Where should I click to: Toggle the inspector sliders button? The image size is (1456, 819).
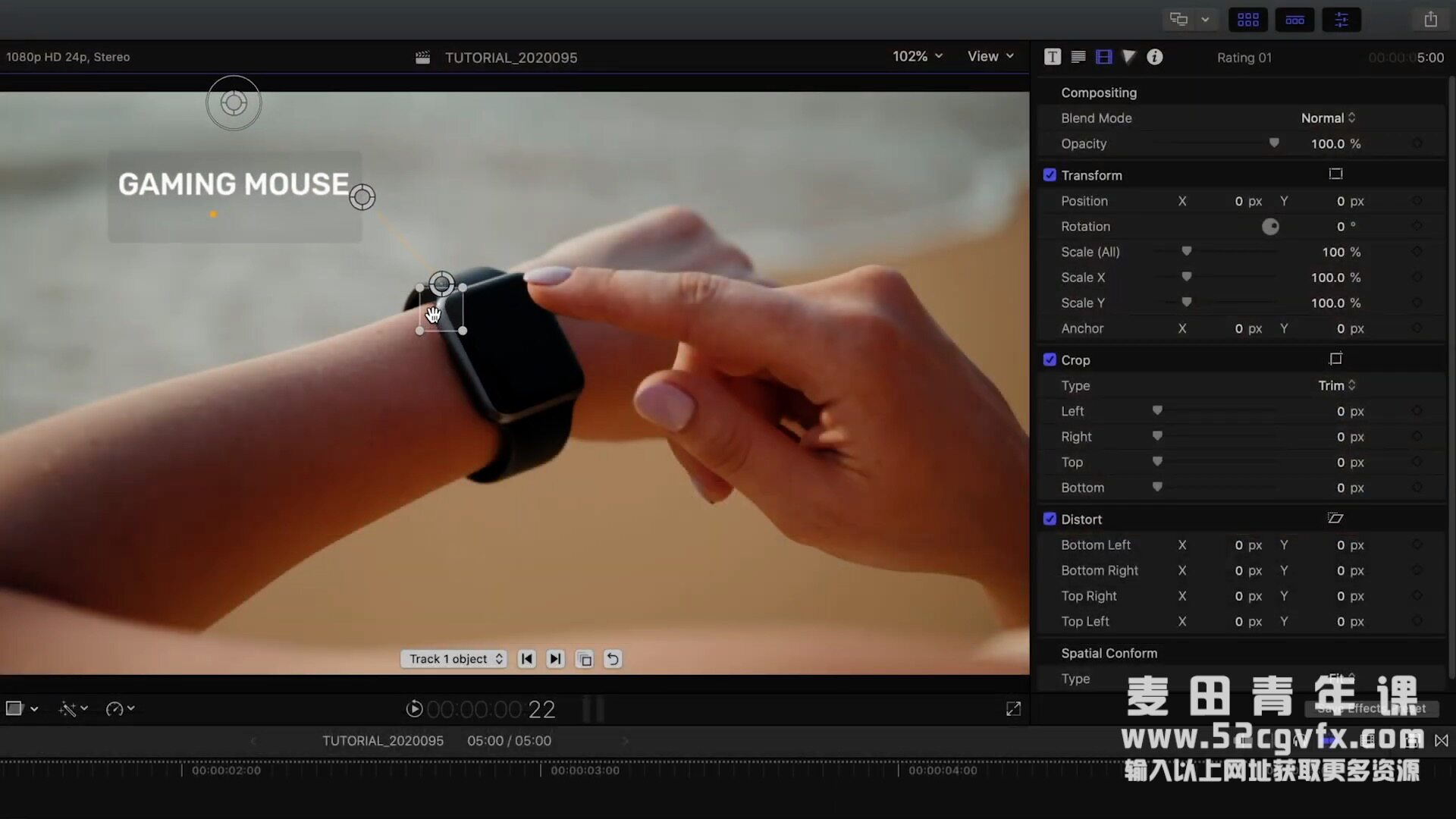[1341, 20]
